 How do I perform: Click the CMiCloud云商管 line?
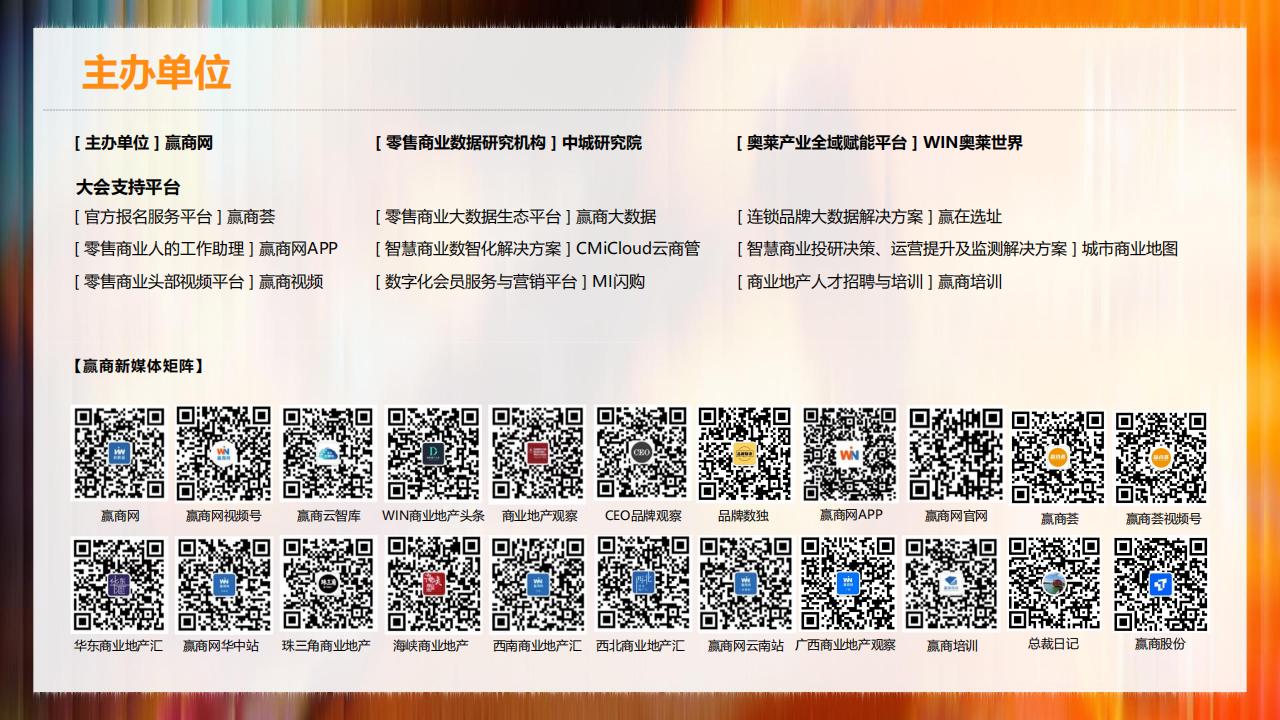tap(538, 249)
